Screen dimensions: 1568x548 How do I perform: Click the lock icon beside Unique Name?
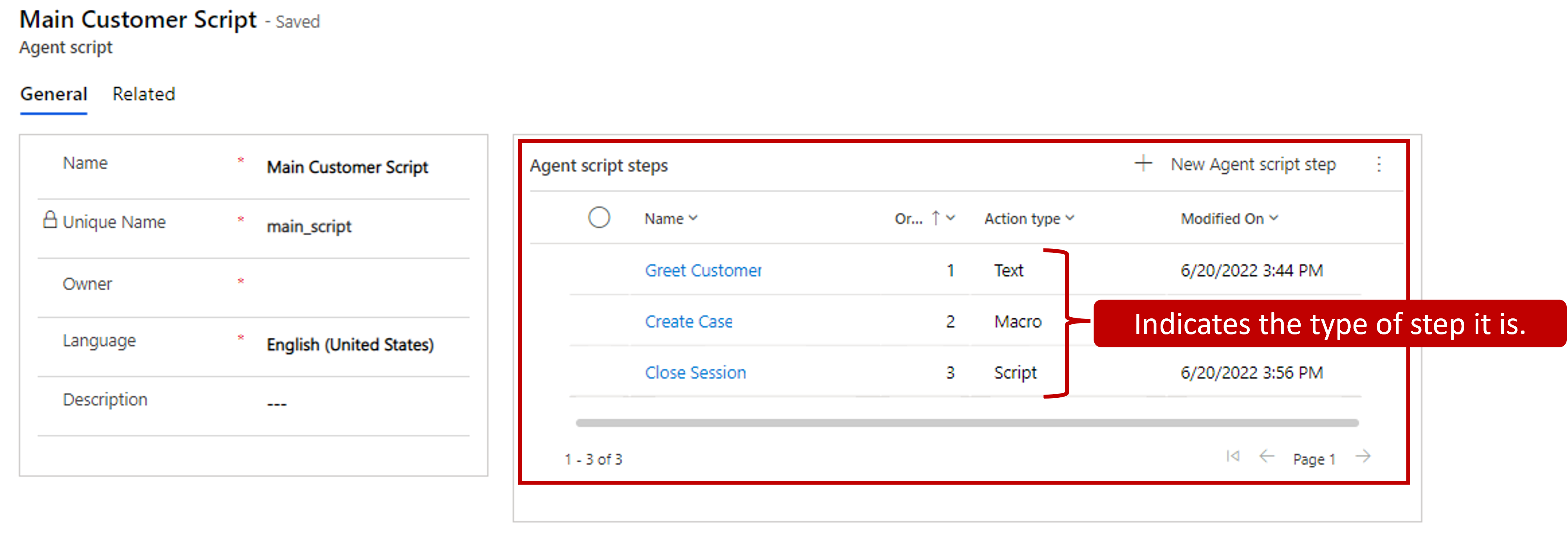coord(50,219)
